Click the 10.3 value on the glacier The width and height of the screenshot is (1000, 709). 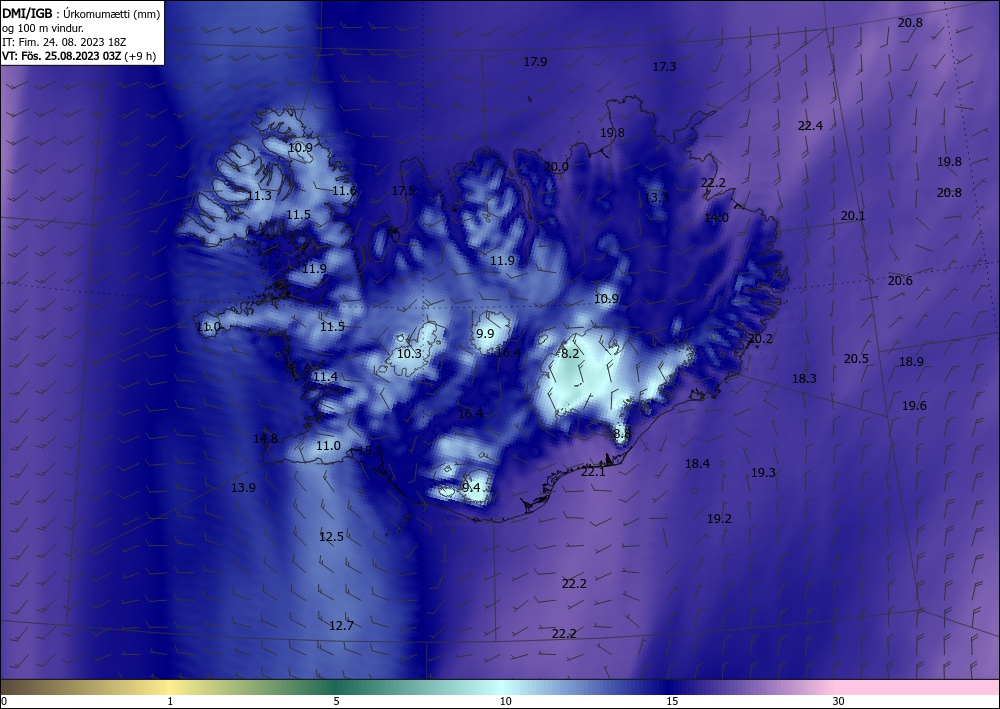click(409, 353)
